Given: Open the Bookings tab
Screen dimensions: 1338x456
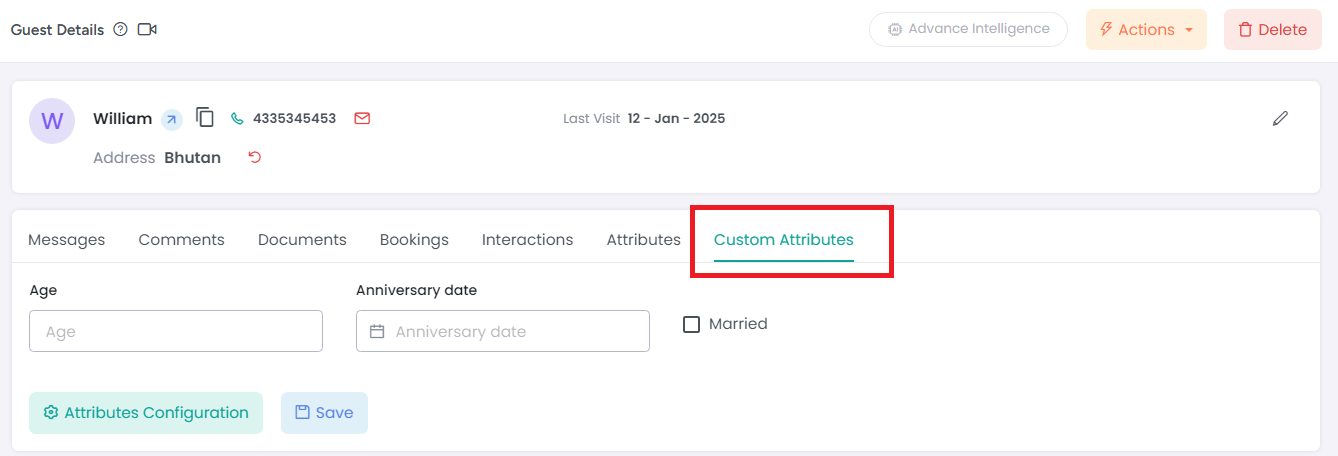Looking at the screenshot, I should (x=414, y=240).
